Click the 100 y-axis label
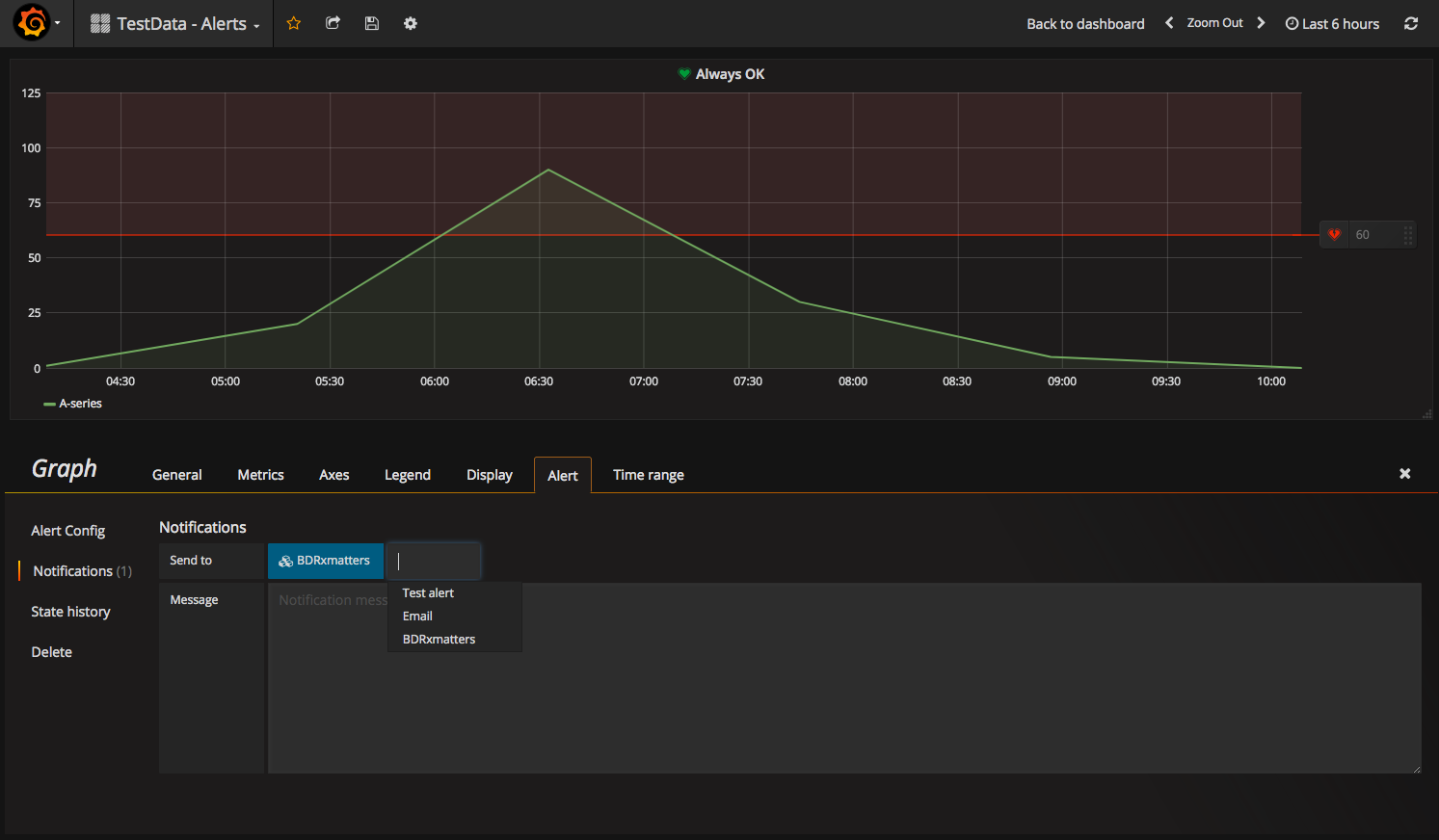1439x840 pixels. [31, 148]
